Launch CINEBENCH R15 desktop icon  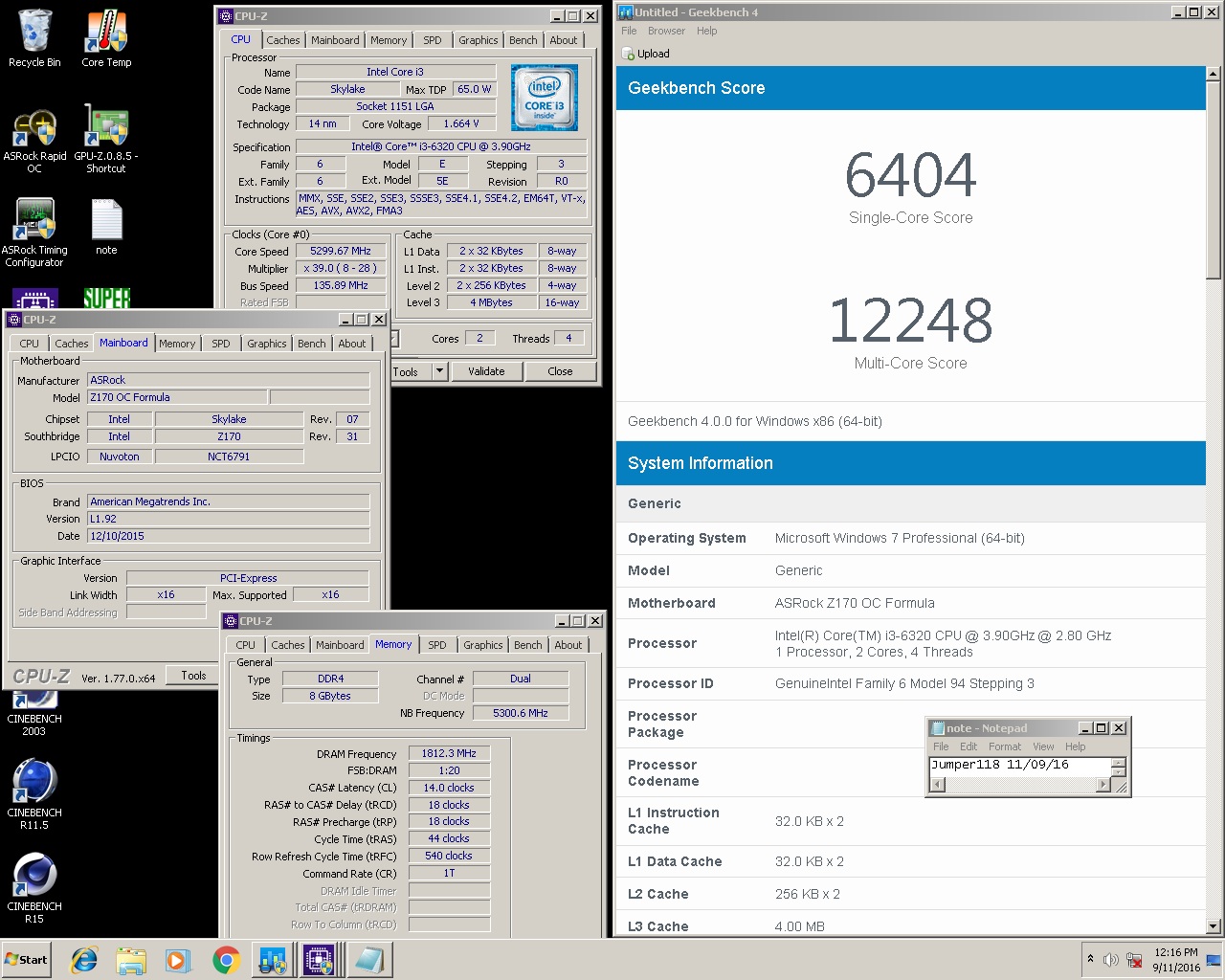coord(34,887)
